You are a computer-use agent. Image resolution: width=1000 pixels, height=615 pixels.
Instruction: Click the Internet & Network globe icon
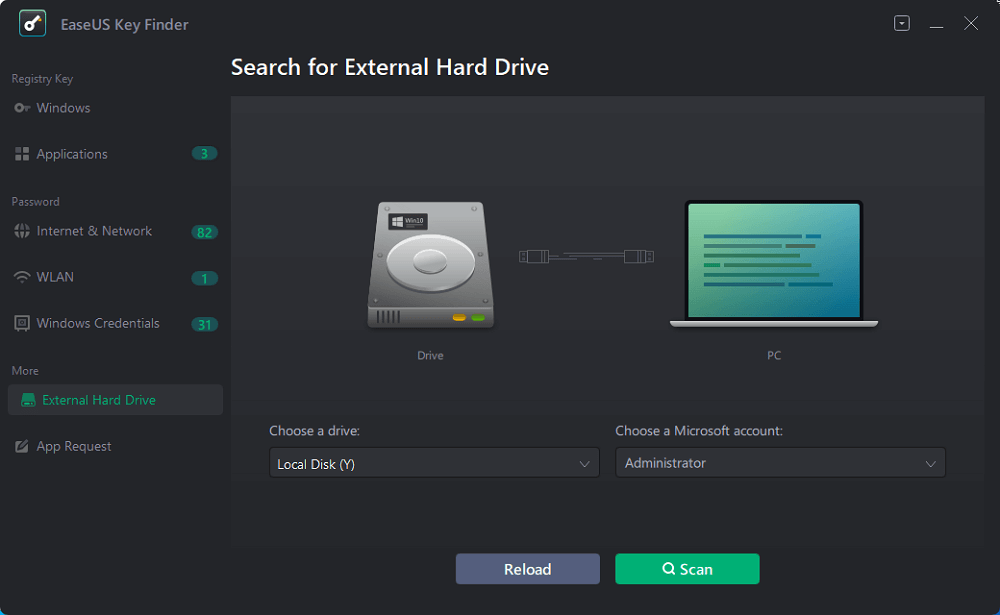(x=22, y=231)
